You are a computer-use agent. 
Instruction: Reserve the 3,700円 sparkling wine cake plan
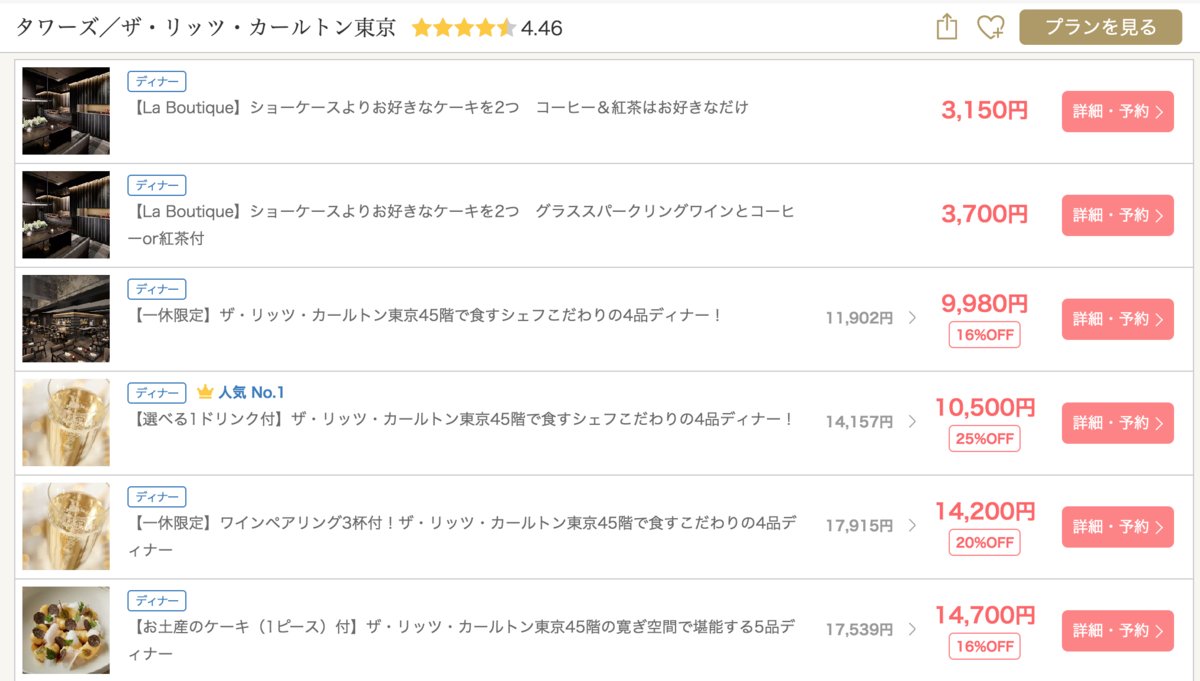(1117, 215)
